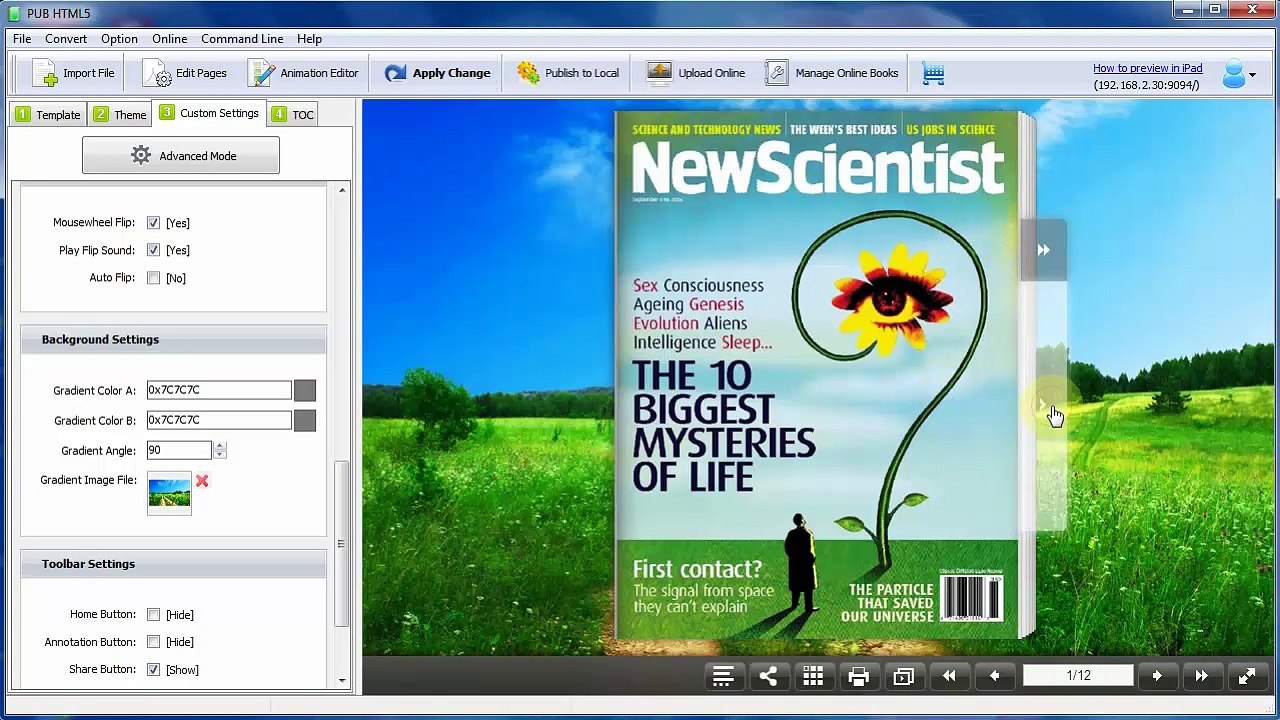The width and height of the screenshot is (1280, 720).
Task: Open Edit Pages from the toolbar
Action: pyautogui.click(x=186, y=73)
